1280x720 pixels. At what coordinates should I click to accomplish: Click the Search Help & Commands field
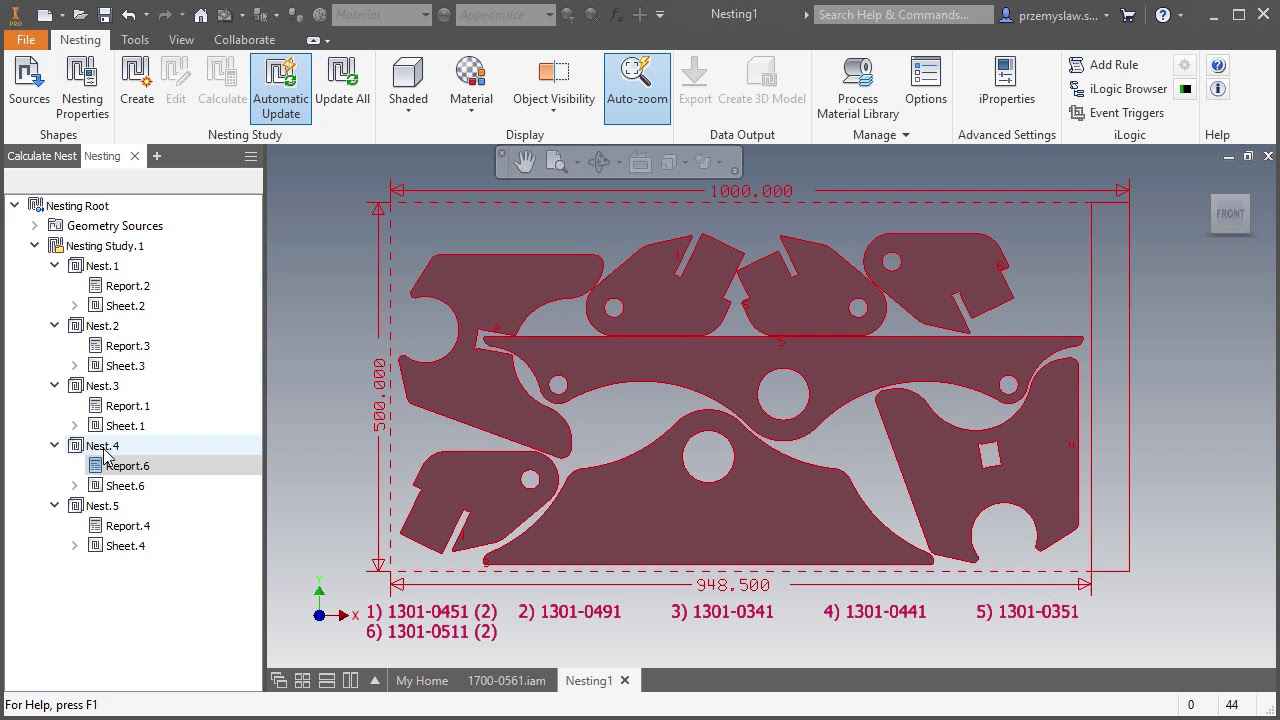903,15
